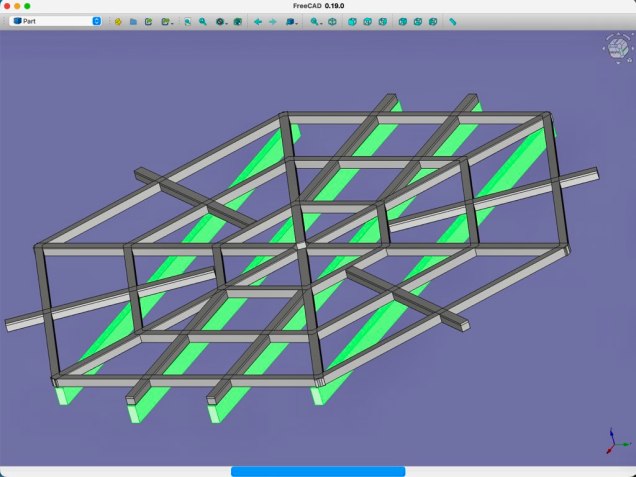Open the Part workbench selector dropdown

point(56,21)
